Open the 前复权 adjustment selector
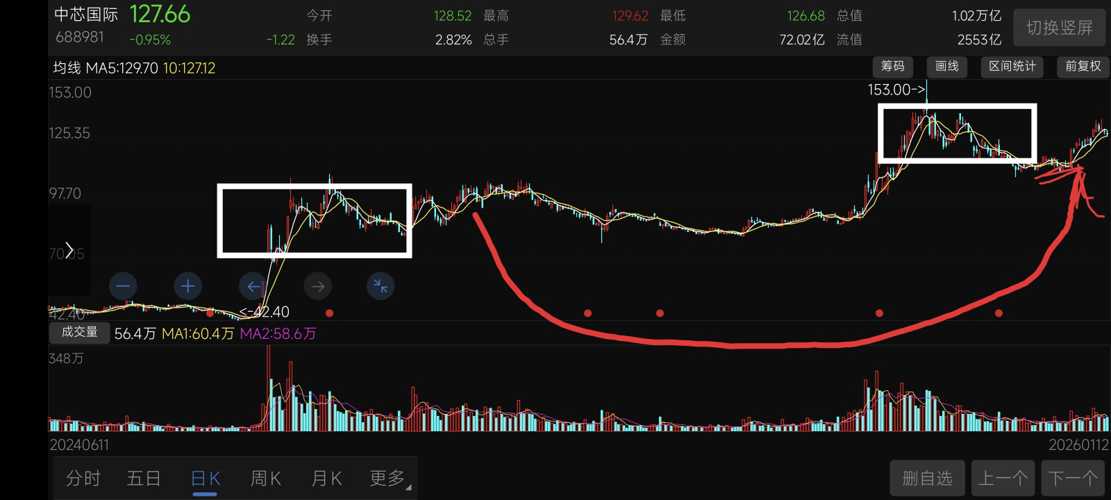Viewport: 1111px width, 500px height. click(1083, 67)
